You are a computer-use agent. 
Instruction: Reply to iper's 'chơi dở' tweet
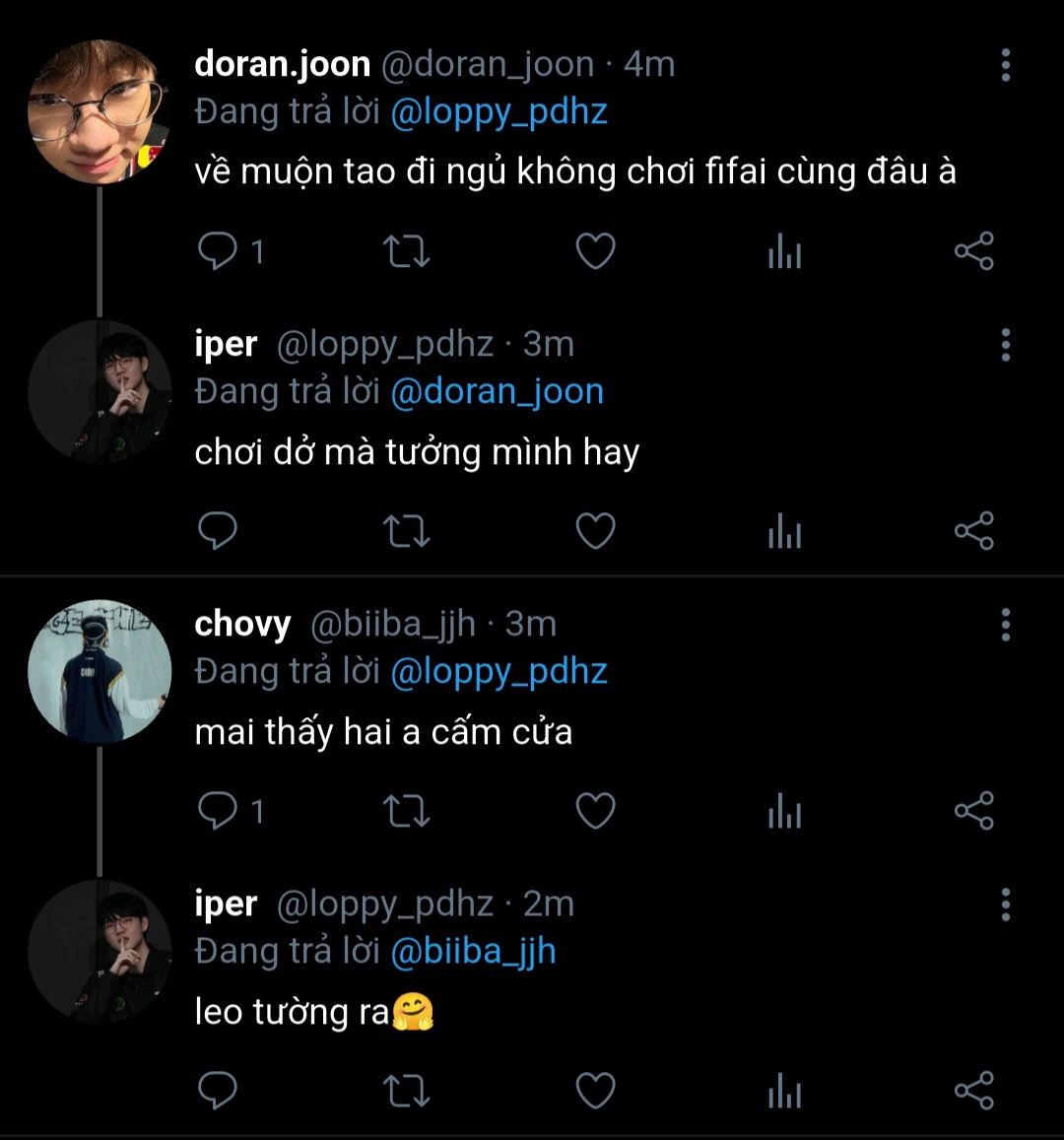(218, 532)
